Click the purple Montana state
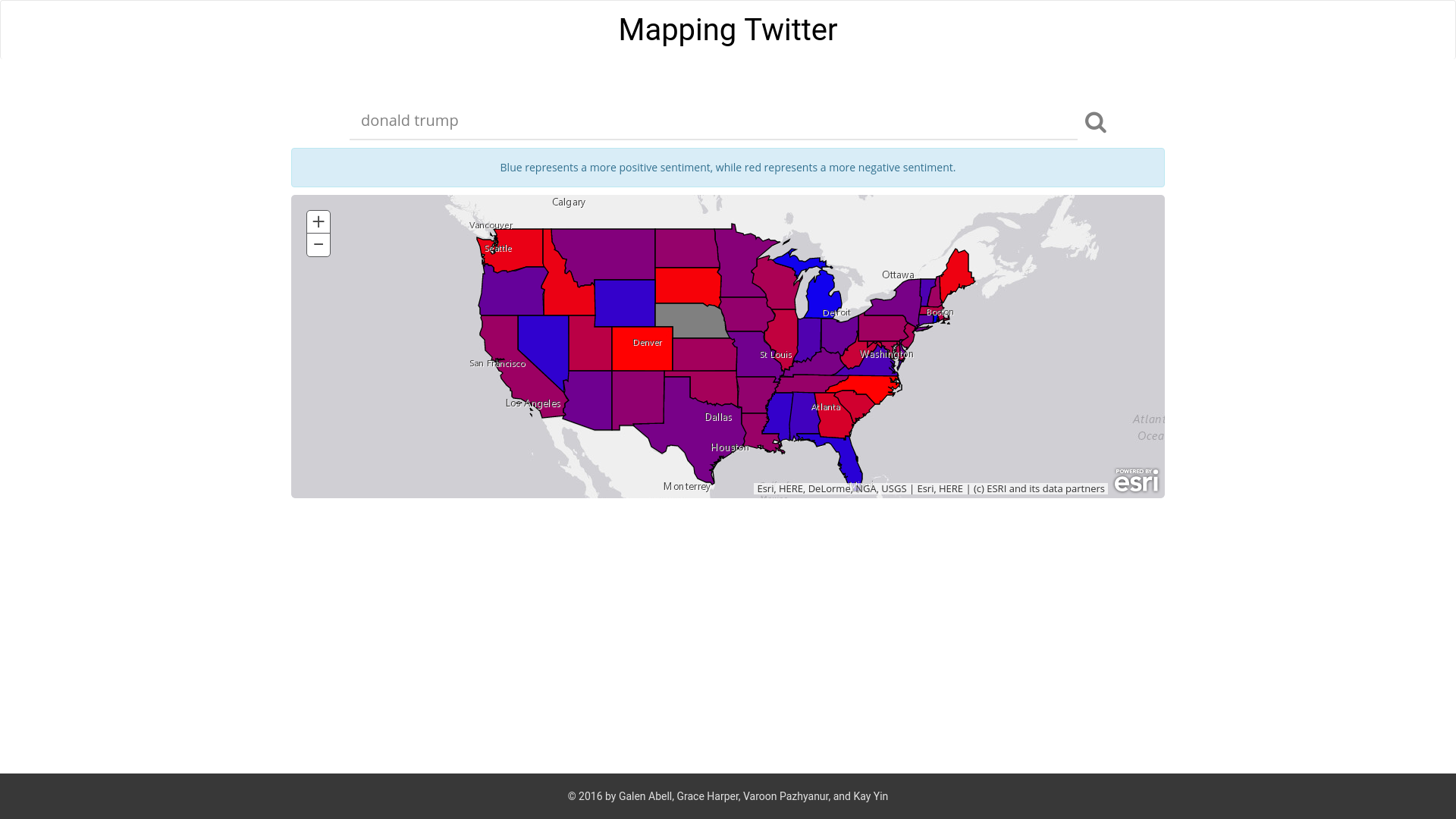This screenshot has height=819, width=1456. coord(607,253)
